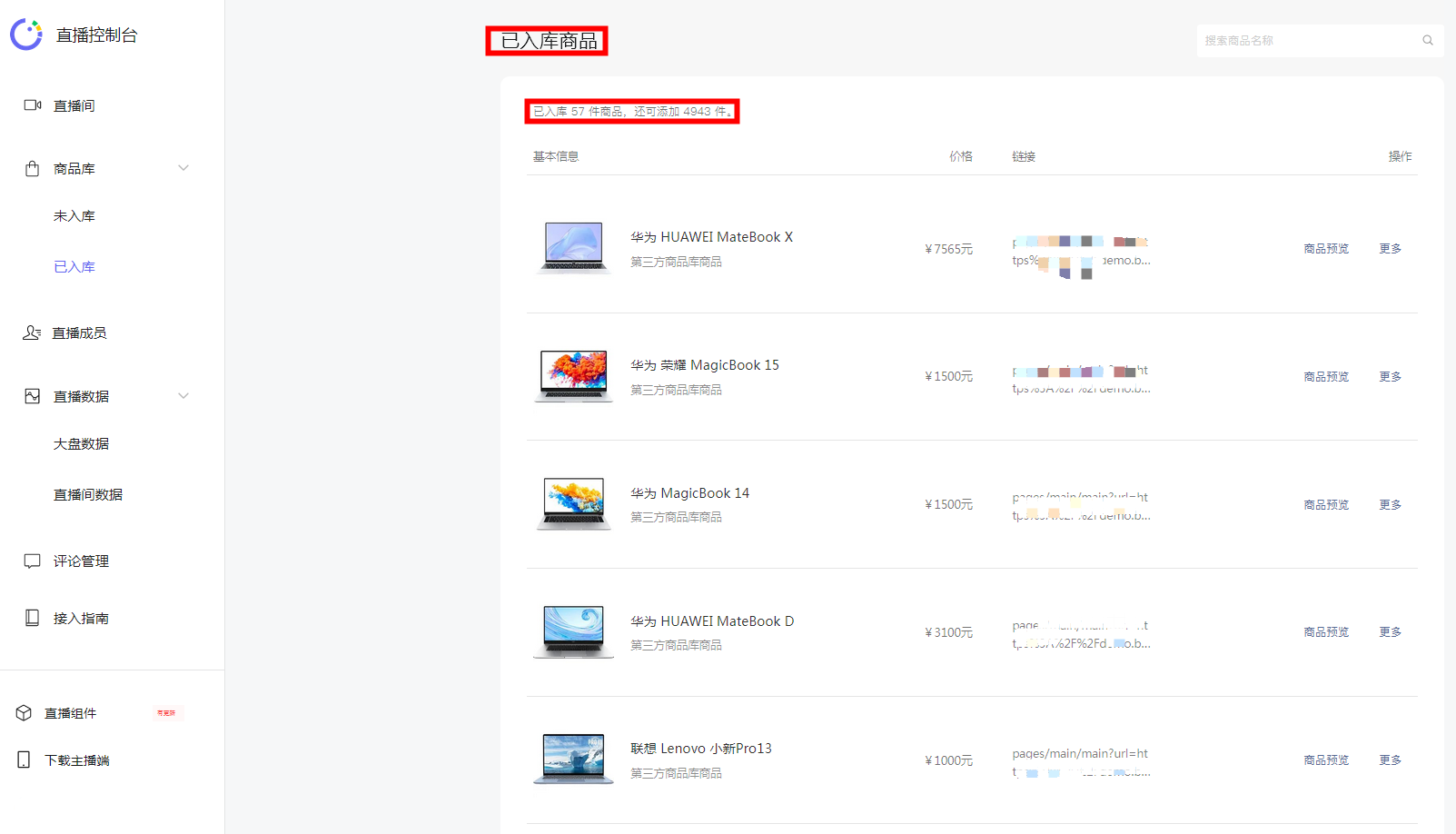
Task: Click product name 华为 HUAWEI MateBook X
Action: click(712, 237)
